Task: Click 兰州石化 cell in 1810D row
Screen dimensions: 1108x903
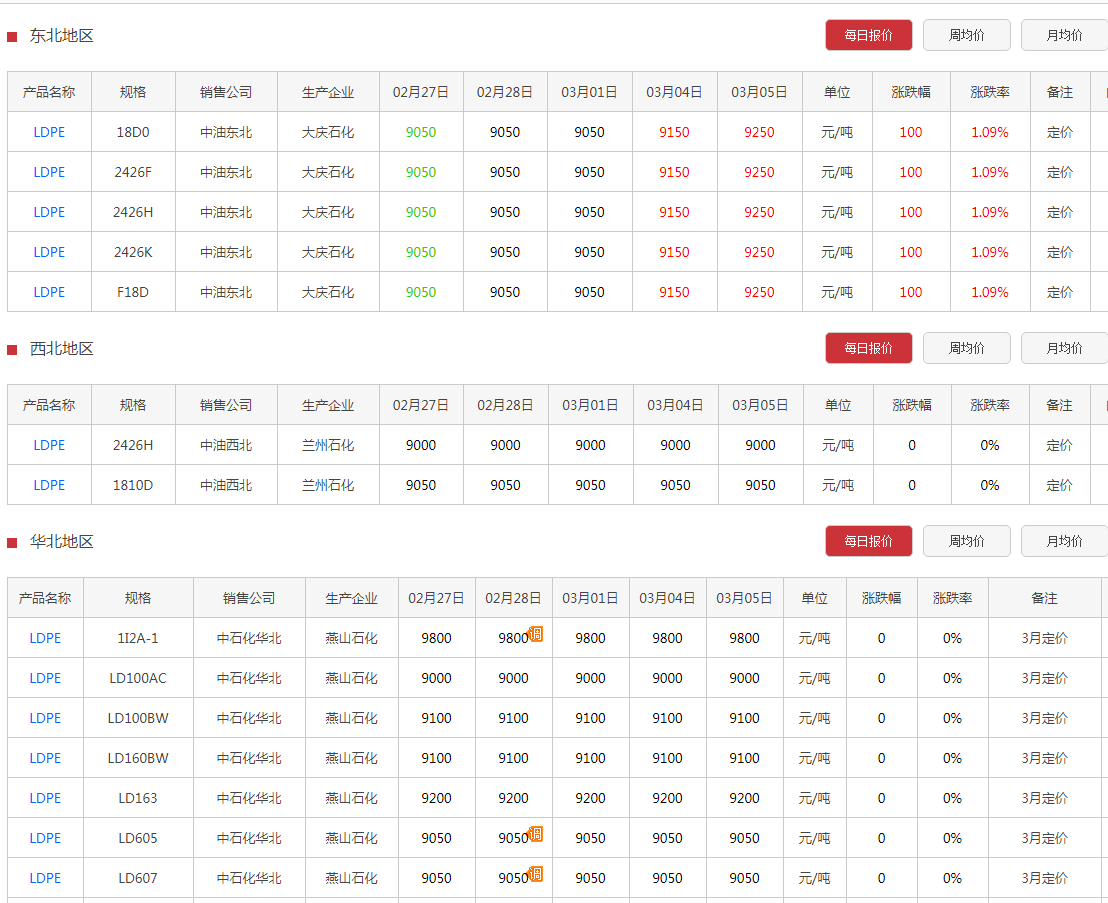Action: pyautogui.click(x=328, y=485)
